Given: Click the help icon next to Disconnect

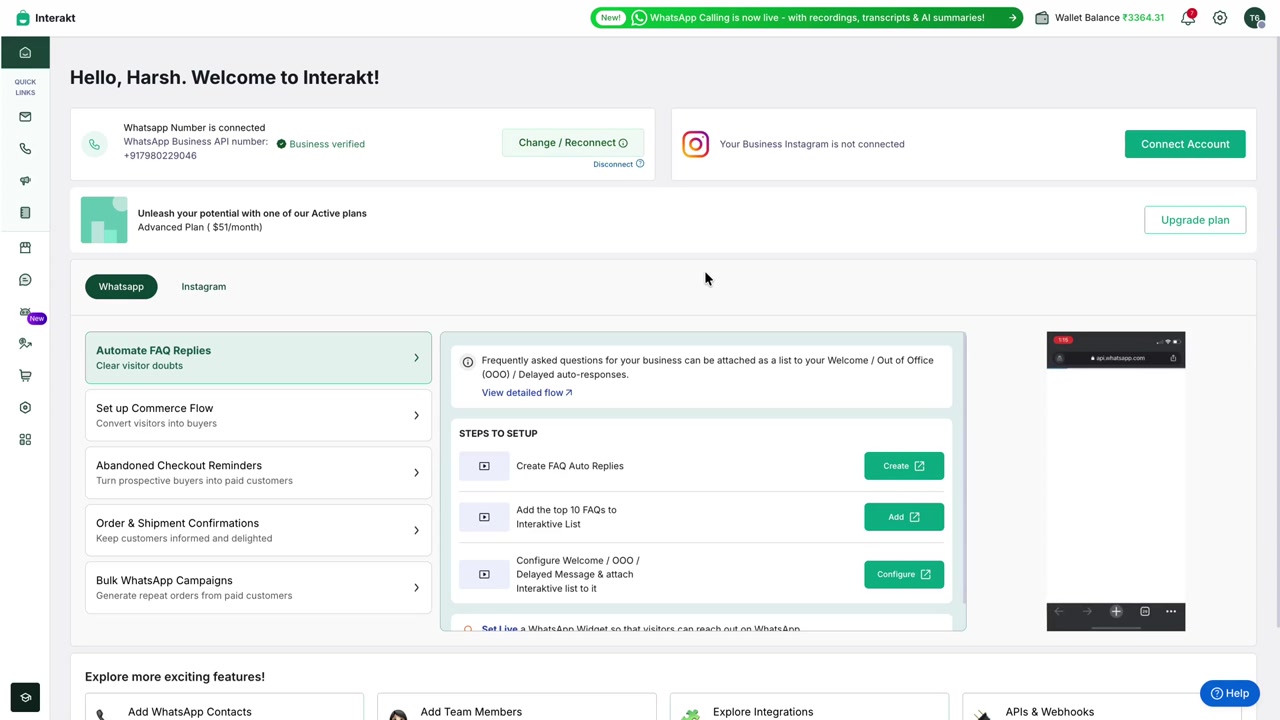Looking at the screenshot, I should point(640,164).
